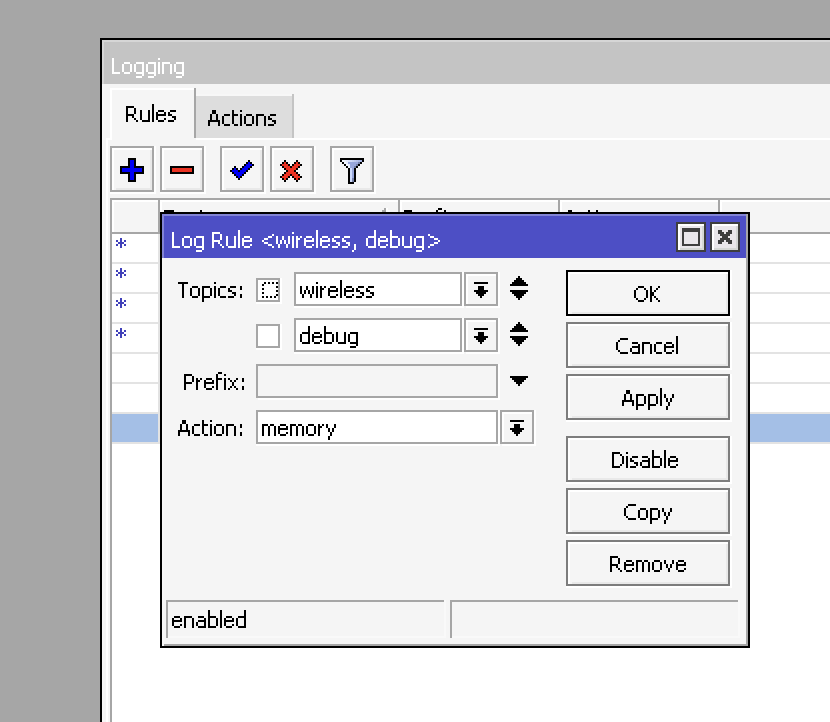This screenshot has height=722, width=830.
Task: Click the blue checkmark enable icon
Action: [x=240, y=169]
